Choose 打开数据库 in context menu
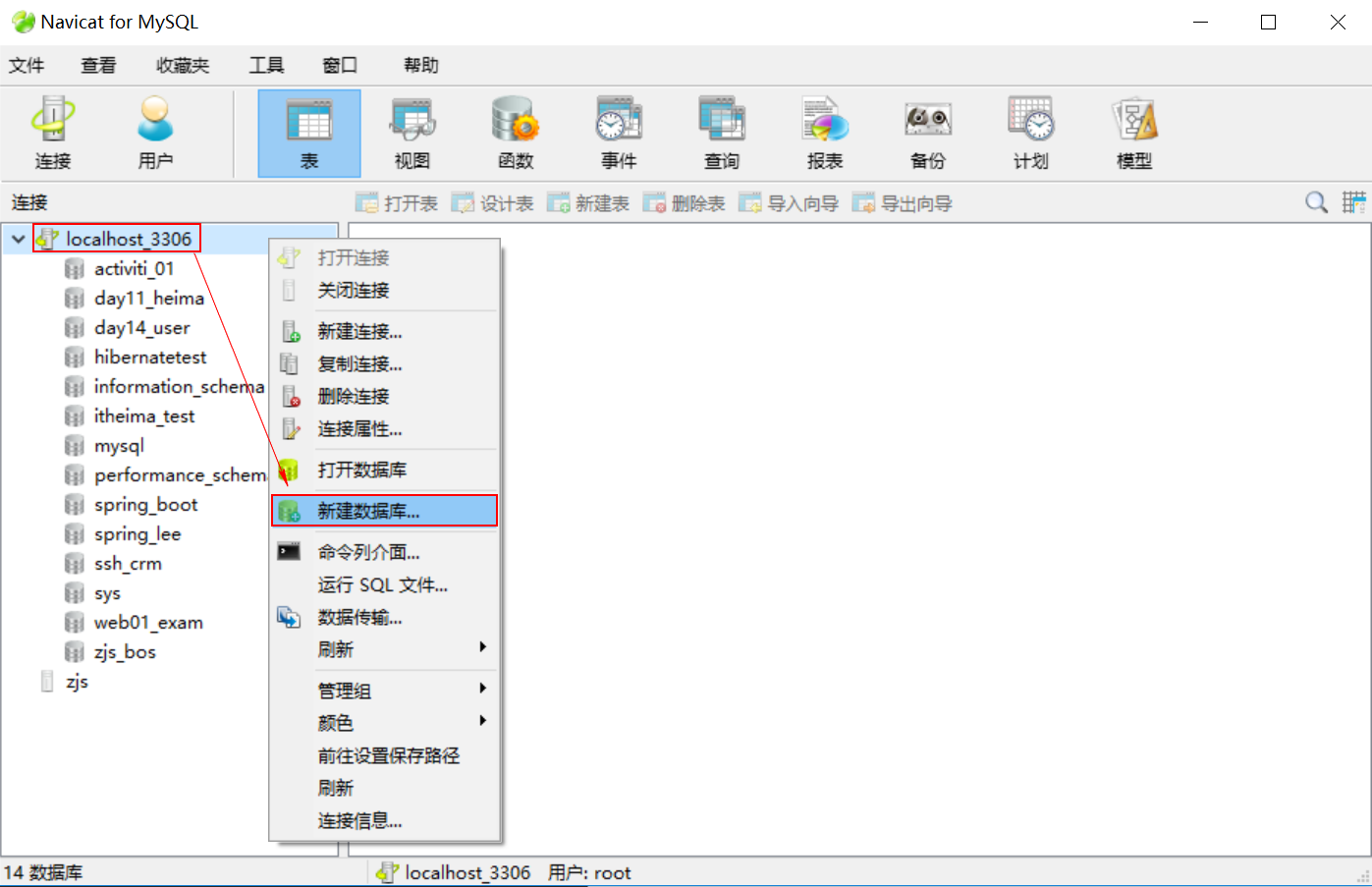The image size is (1372, 887). [385, 470]
